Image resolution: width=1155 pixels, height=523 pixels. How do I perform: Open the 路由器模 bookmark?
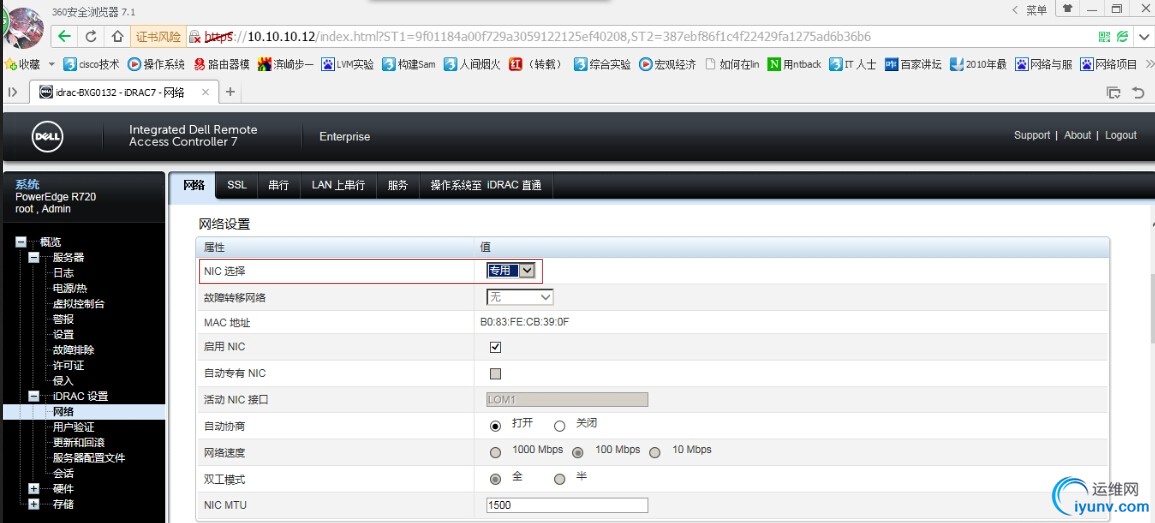point(221,64)
